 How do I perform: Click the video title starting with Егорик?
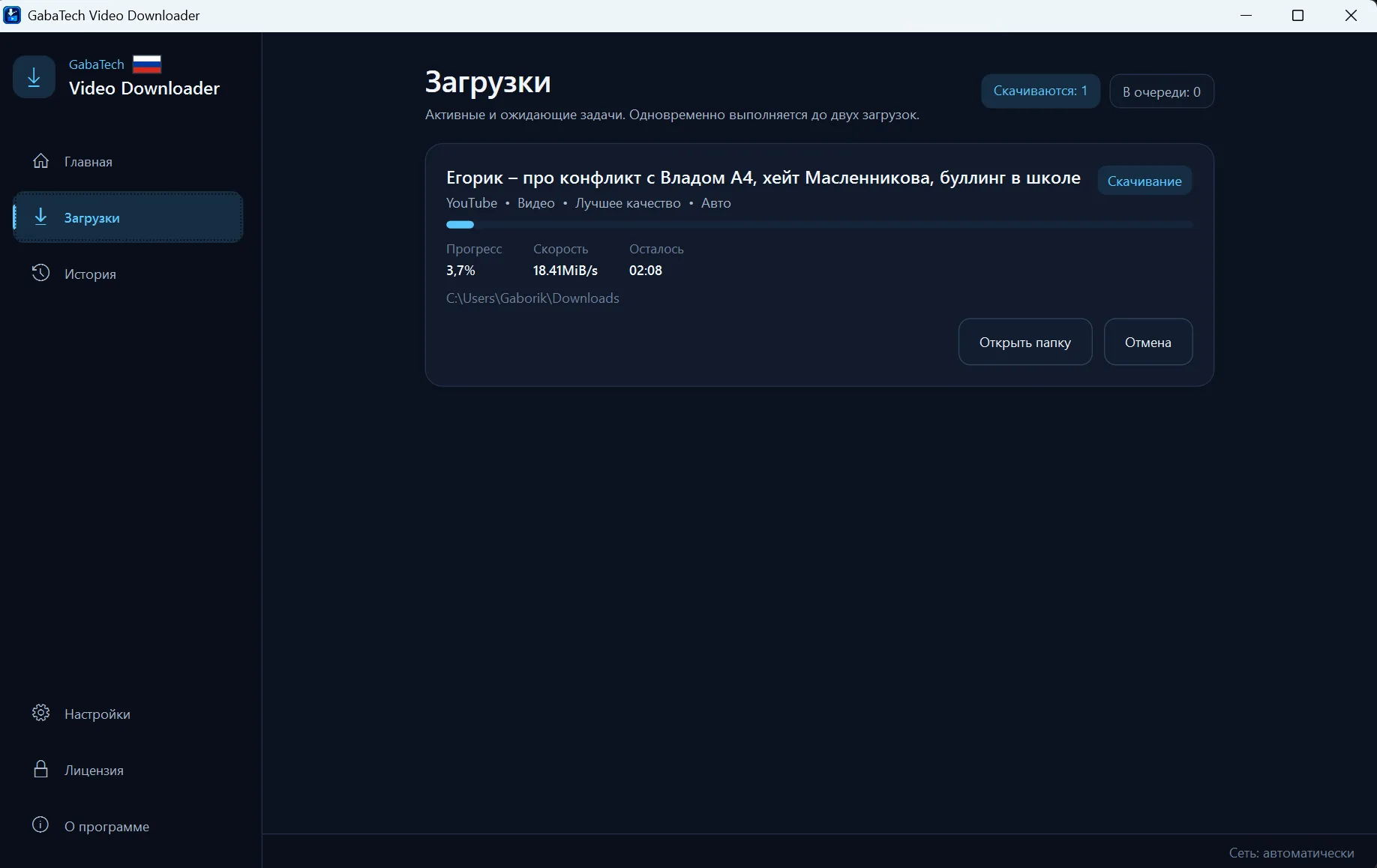coord(763,178)
